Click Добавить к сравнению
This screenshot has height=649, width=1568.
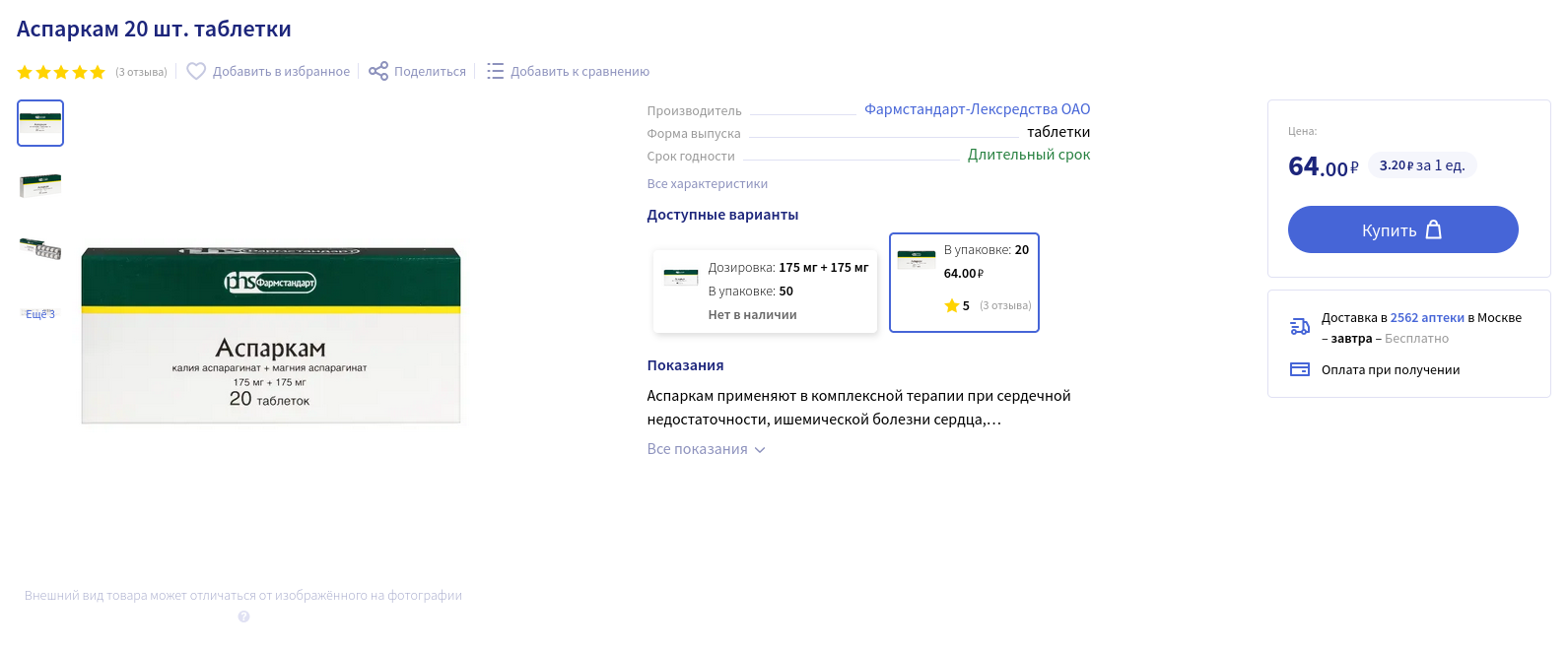click(579, 72)
